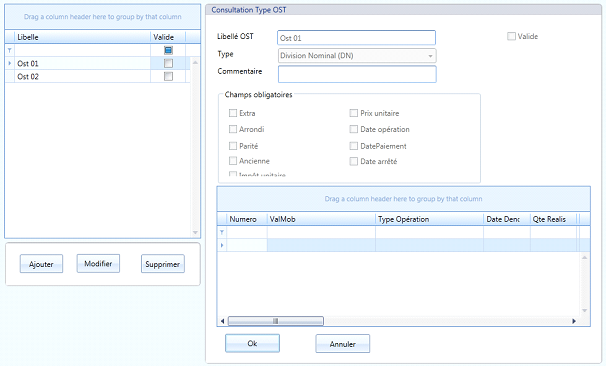Click row indicator arrow in operations grid
Screen dimensions: 607x366
[x=222, y=245]
